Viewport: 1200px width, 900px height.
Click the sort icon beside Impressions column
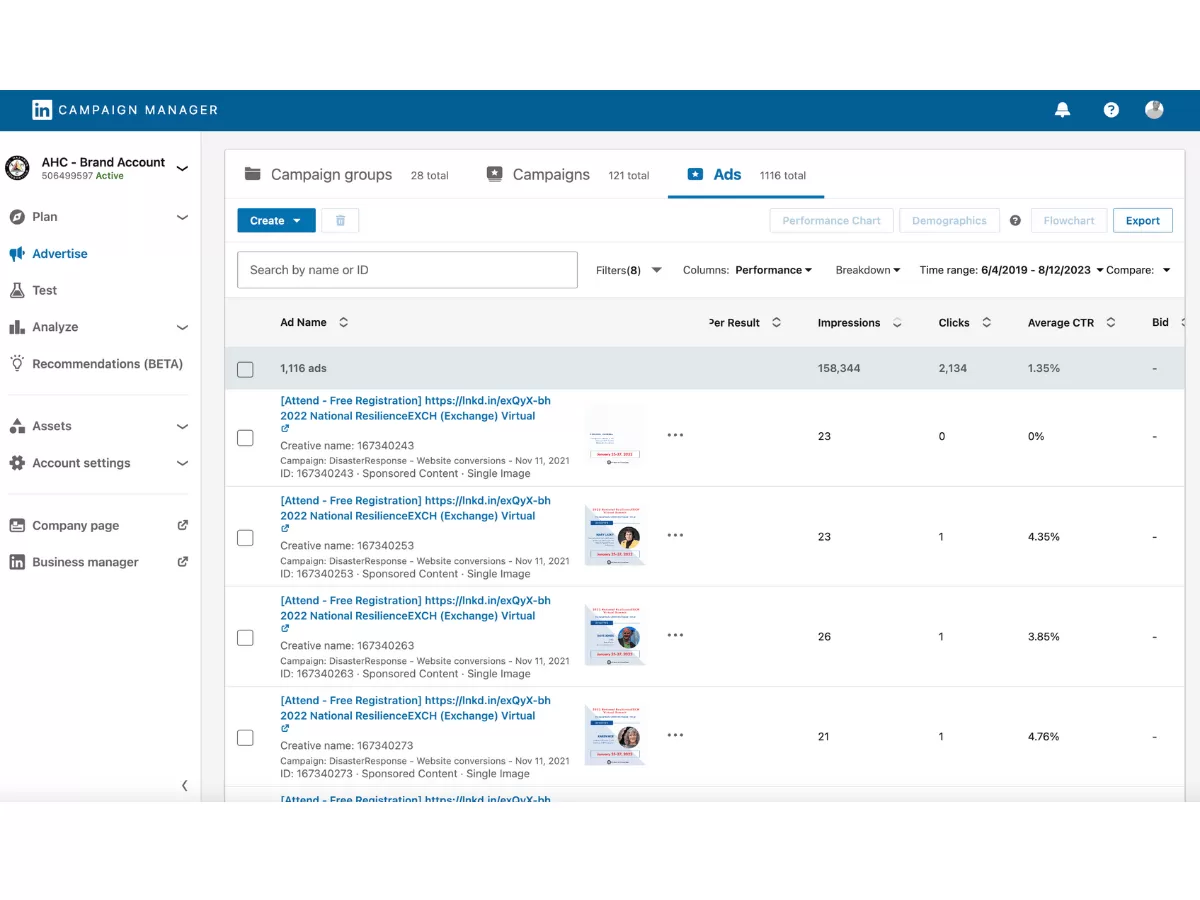tap(897, 323)
